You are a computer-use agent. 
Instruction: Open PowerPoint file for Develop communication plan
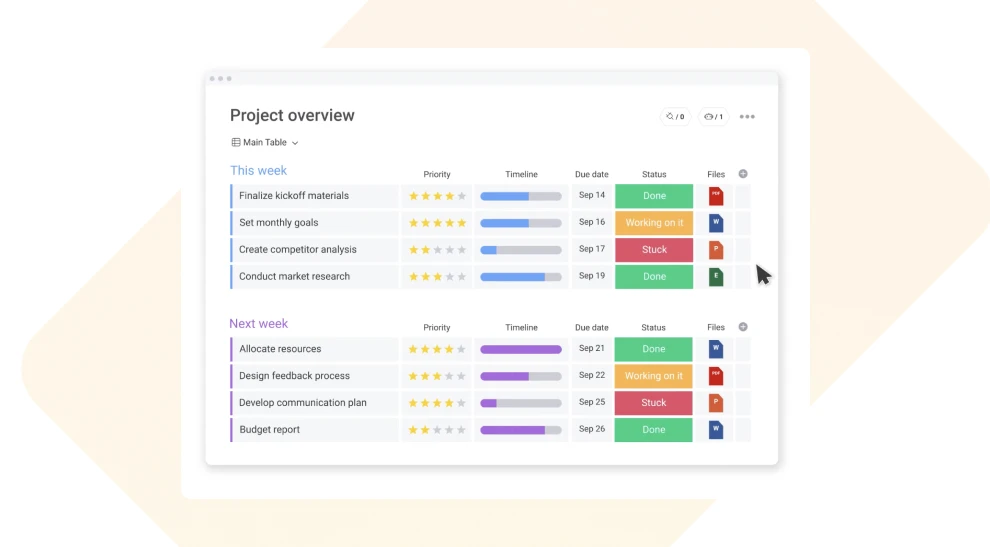(x=715, y=402)
